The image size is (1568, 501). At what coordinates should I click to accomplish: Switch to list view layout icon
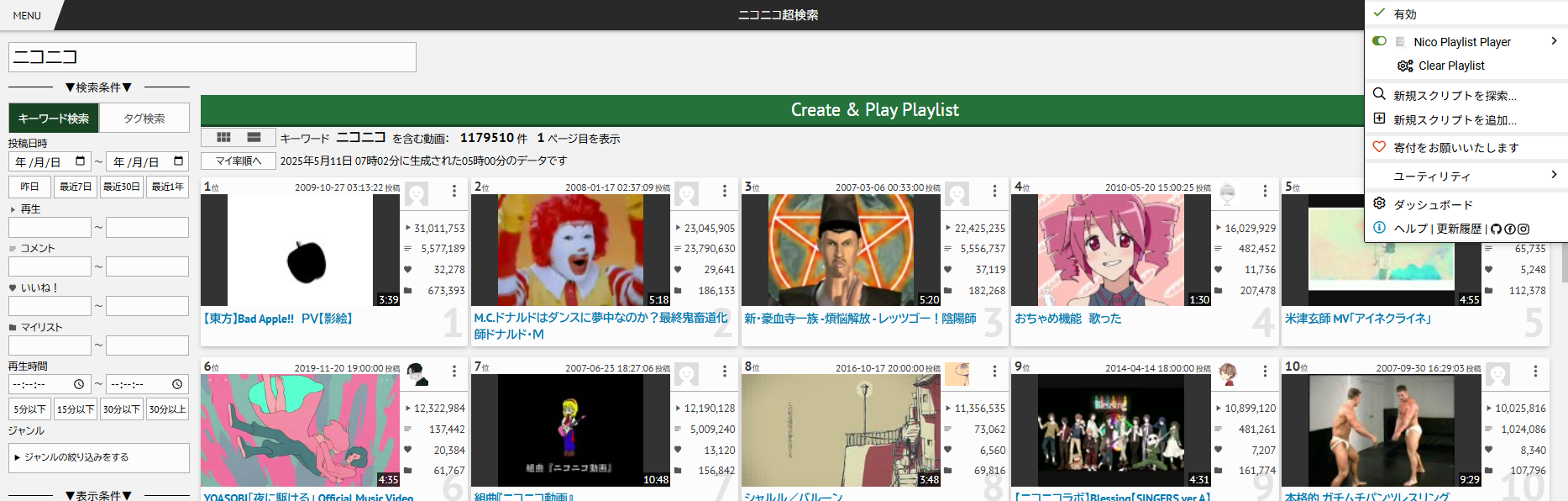coord(254,137)
